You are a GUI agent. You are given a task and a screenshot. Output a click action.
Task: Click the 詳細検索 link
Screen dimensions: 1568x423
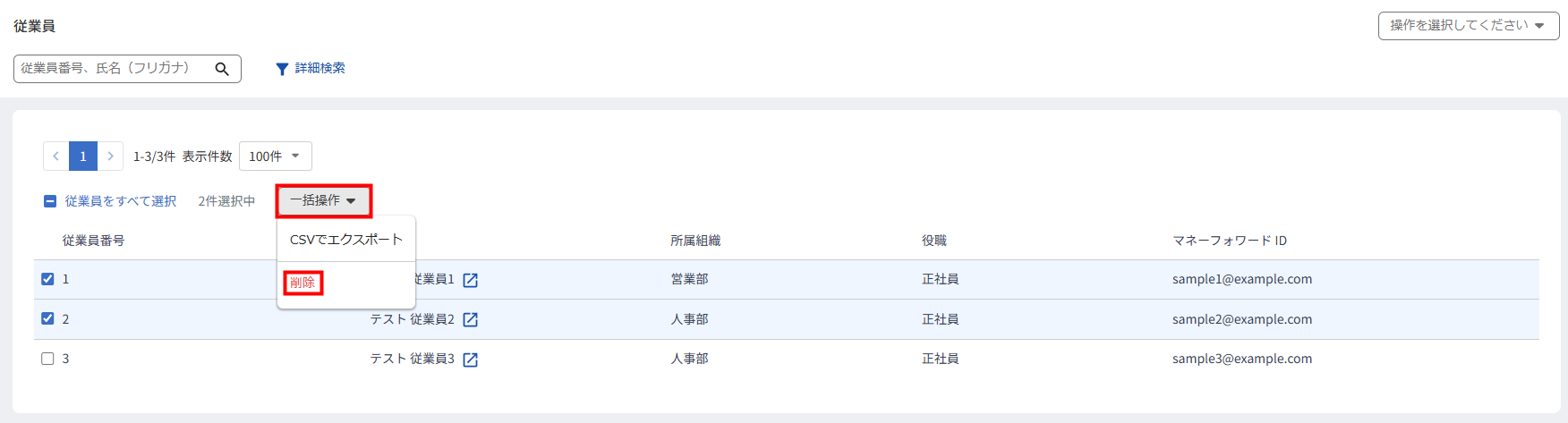click(320, 68)
